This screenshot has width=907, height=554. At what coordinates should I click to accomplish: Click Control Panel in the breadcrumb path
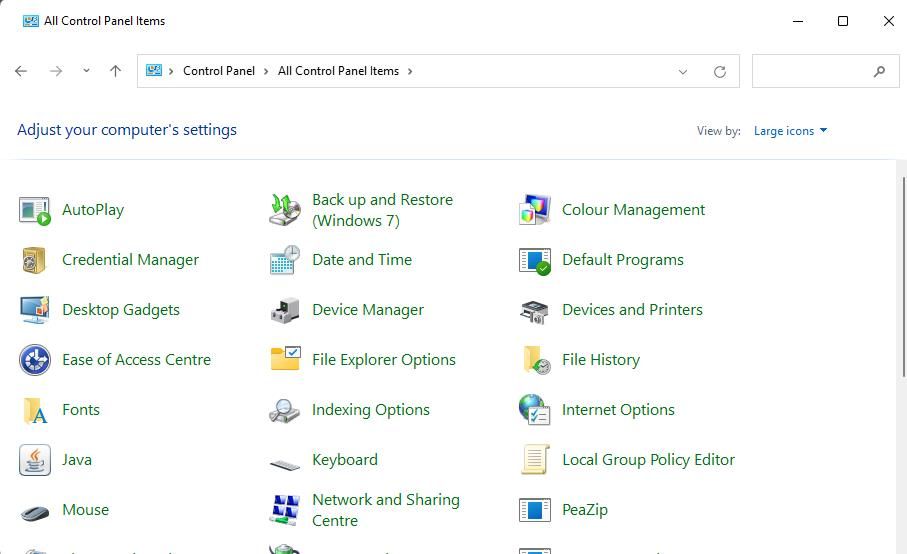(x=218, y=71)
